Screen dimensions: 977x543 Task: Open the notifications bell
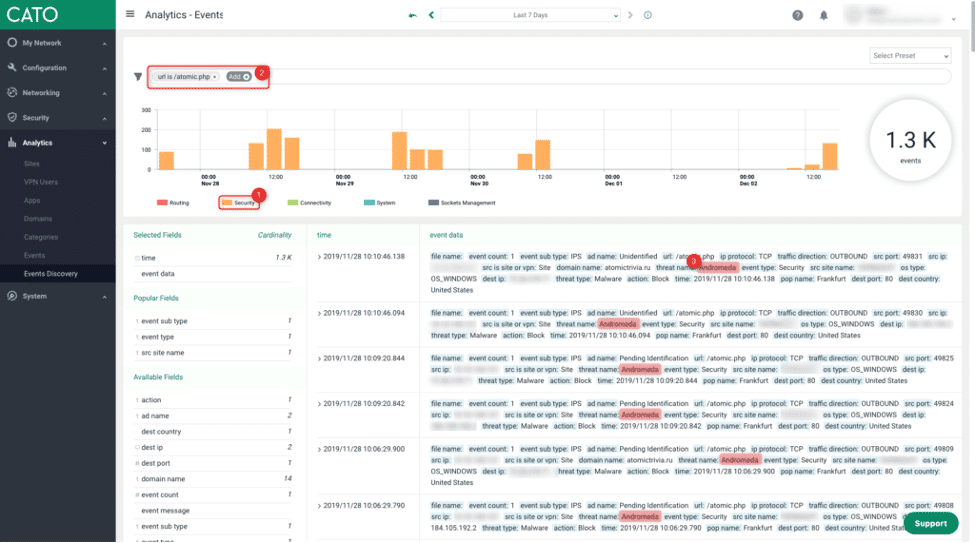point(823,15)
